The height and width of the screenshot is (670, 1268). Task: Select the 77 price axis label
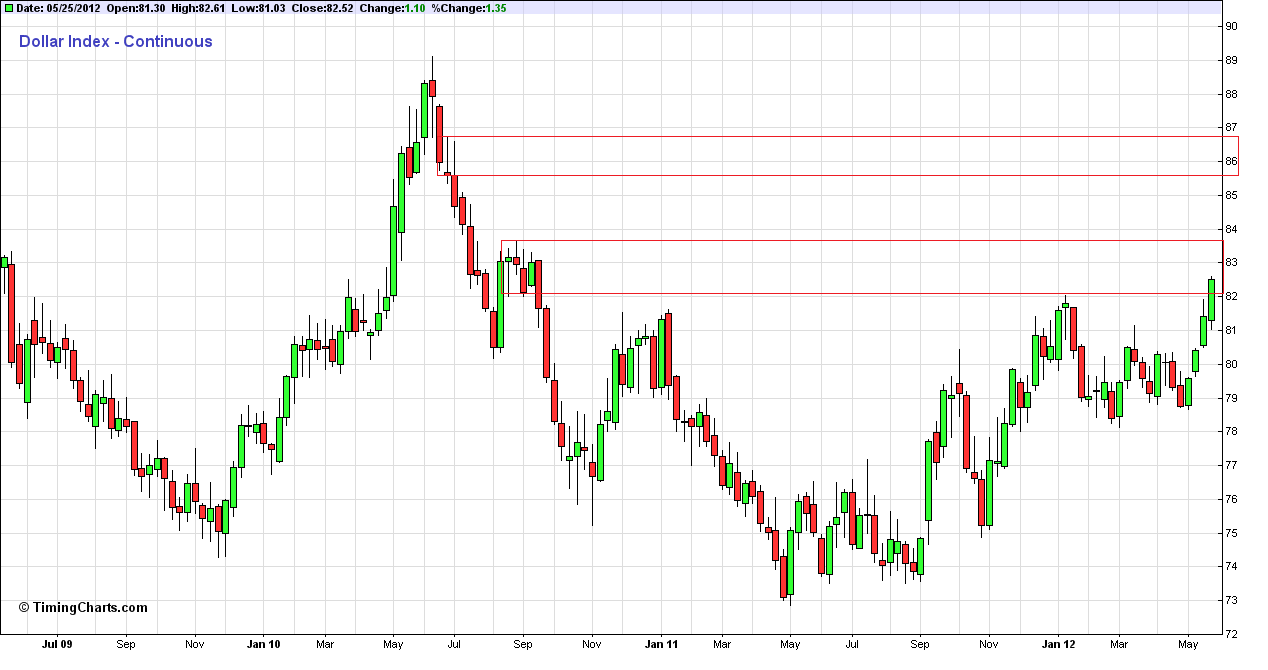[1231, 465]
